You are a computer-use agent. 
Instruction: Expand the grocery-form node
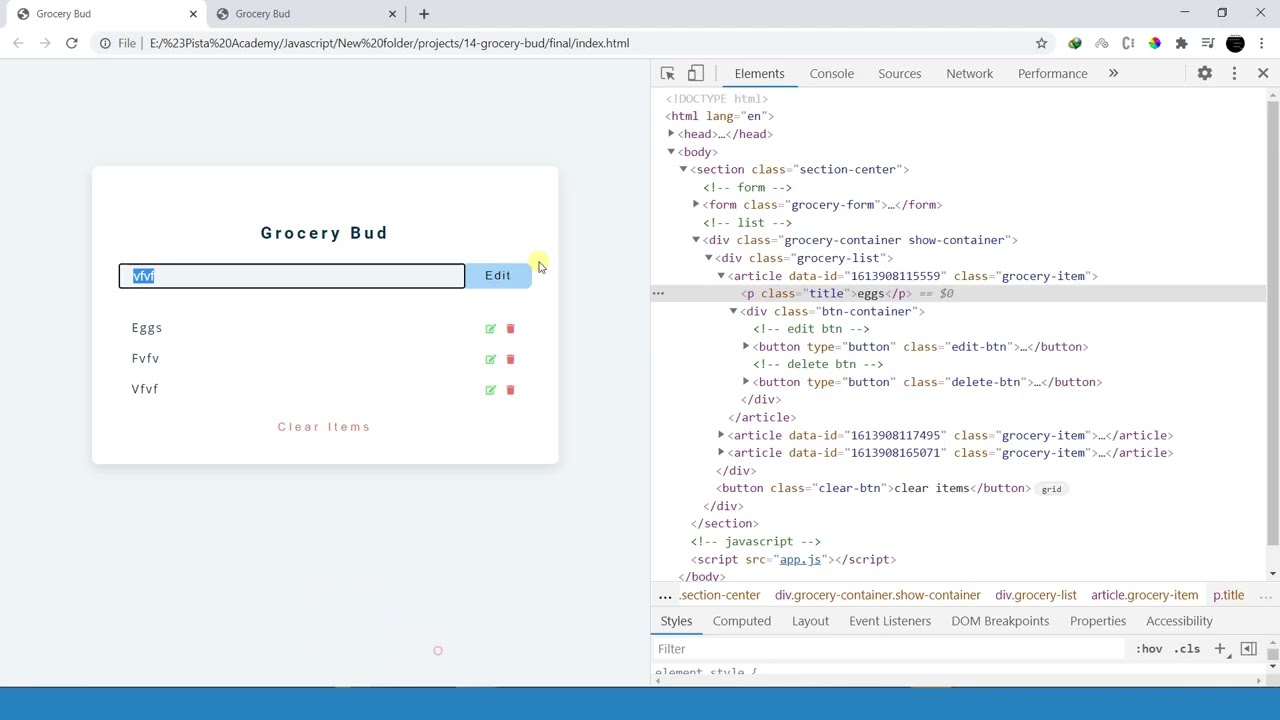click(x=696, y=205)
